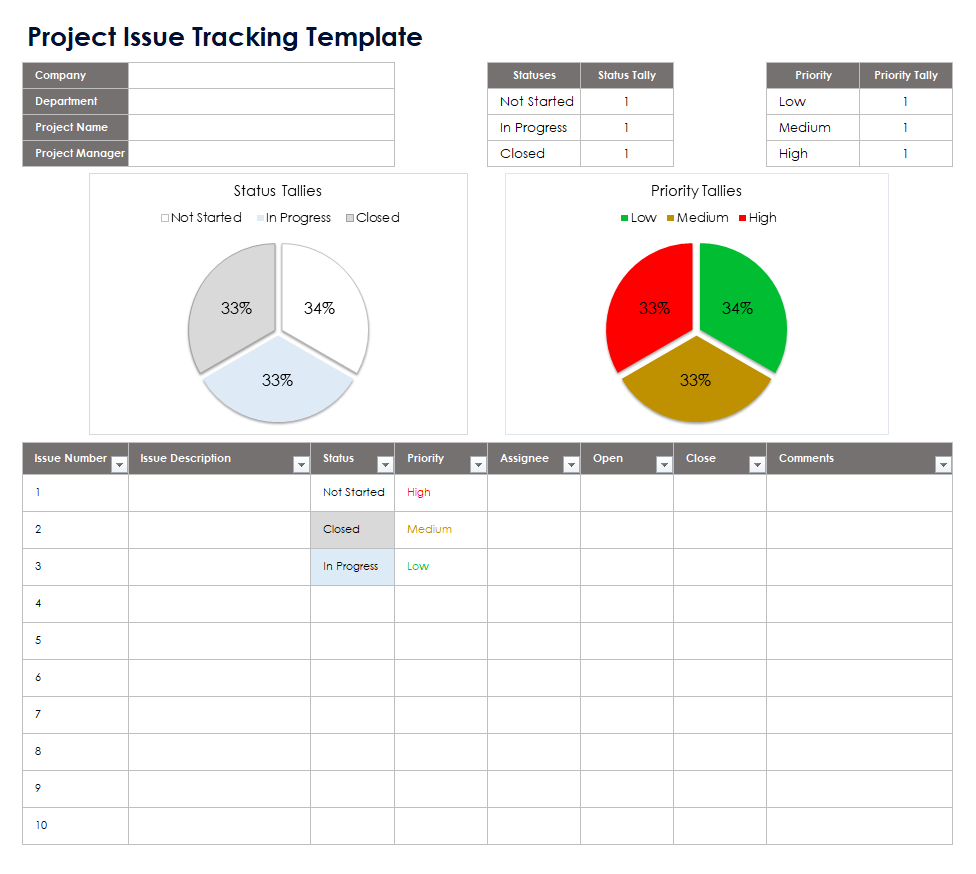Click the green Low legend swatch
The height and width of the screenshot is (874, 976).
point(625,218)
